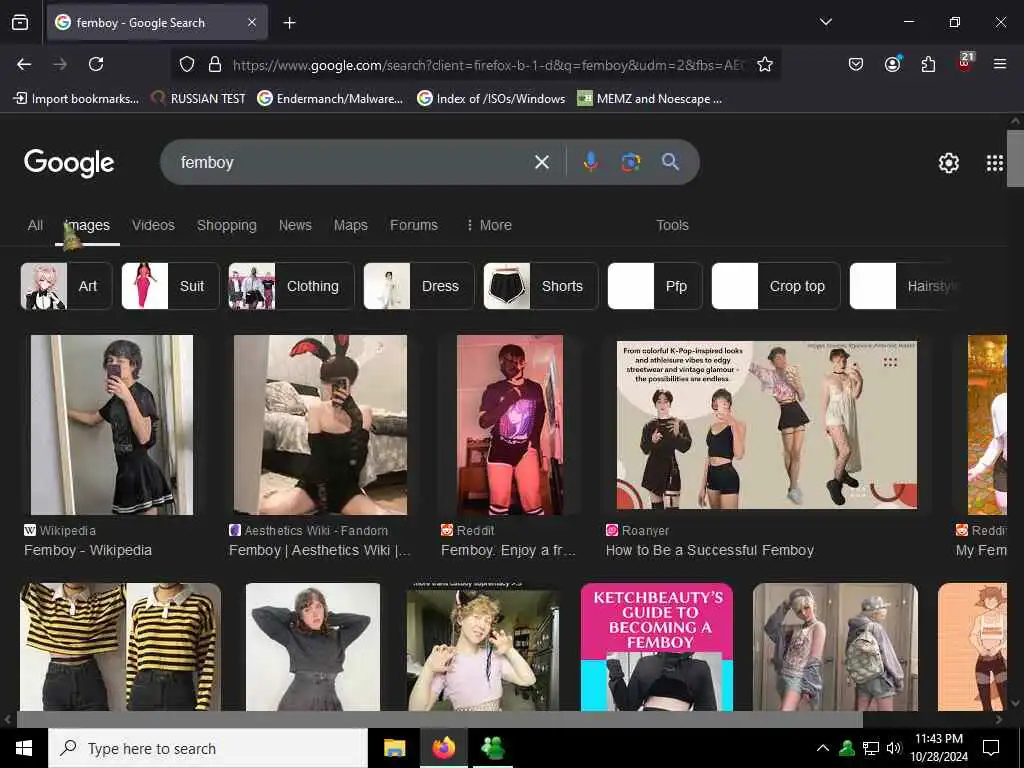The image size is (1024, 768).
Task: Open the Ketchbeauty's Guide image result
Action: (656, 647)
